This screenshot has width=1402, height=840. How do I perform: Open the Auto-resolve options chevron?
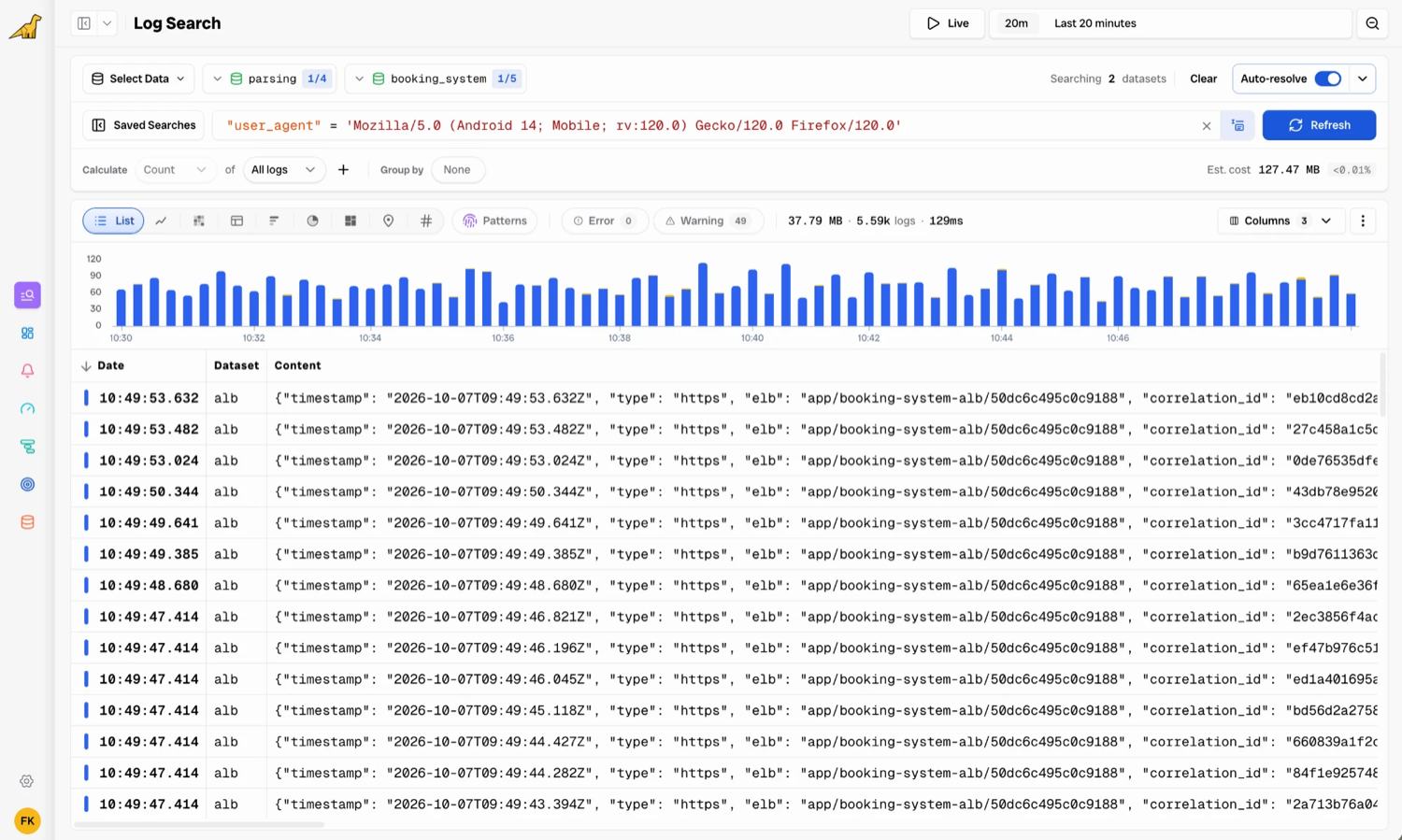pos(1363,78)
